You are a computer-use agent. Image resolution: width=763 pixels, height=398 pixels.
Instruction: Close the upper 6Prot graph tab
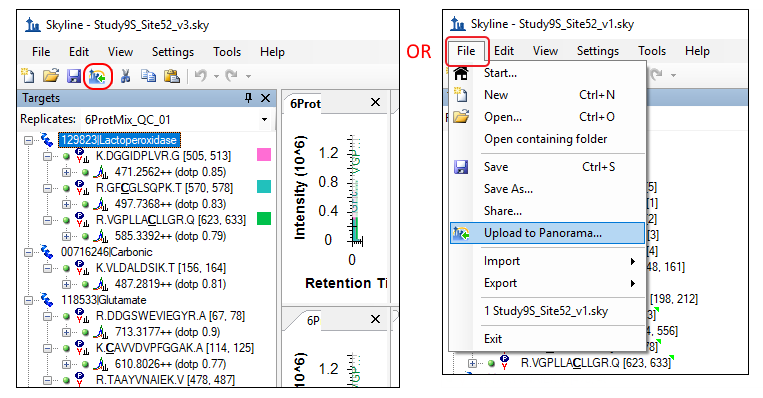point(375,103)
